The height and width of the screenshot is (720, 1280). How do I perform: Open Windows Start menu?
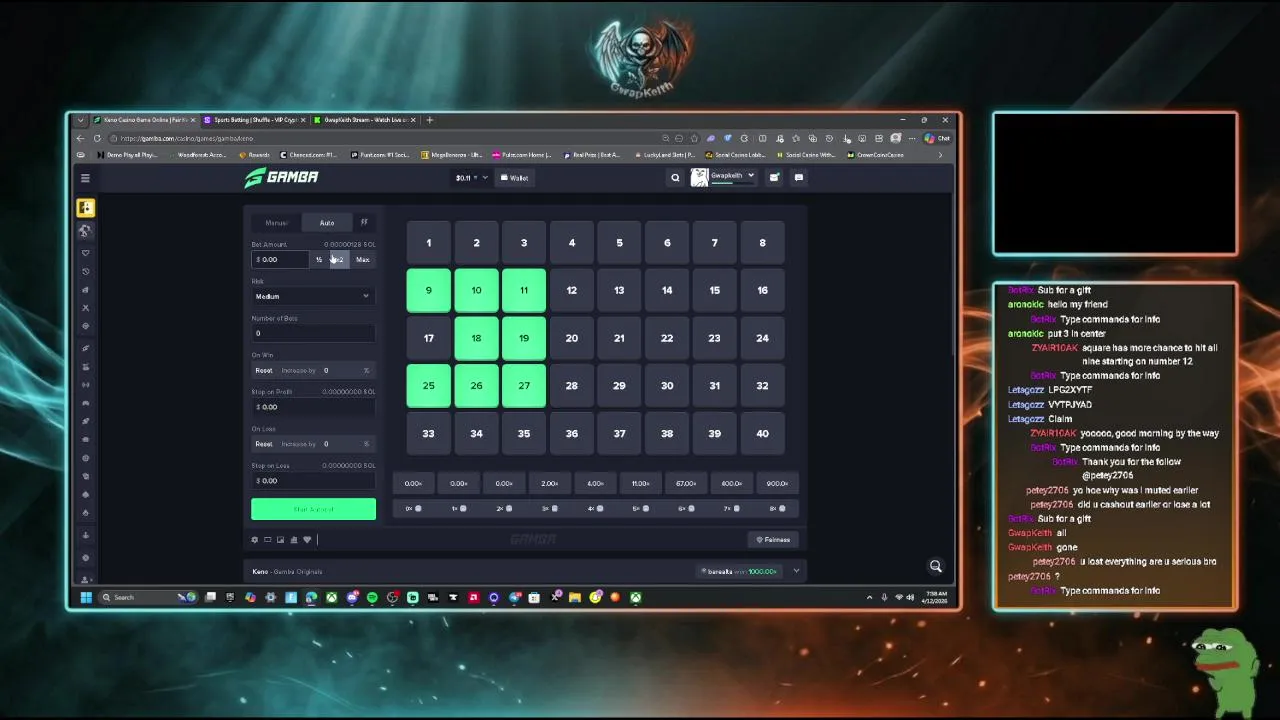pos(86,597)
